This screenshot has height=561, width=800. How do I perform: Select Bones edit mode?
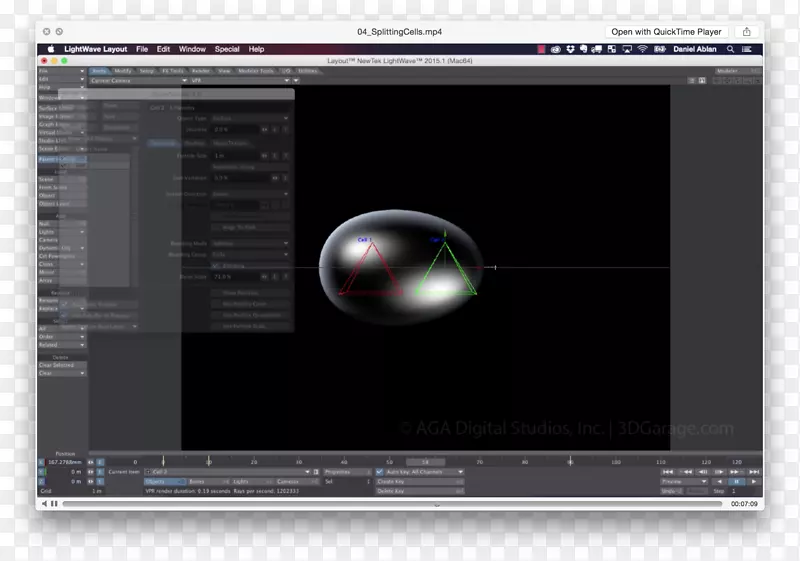point(208,481)
